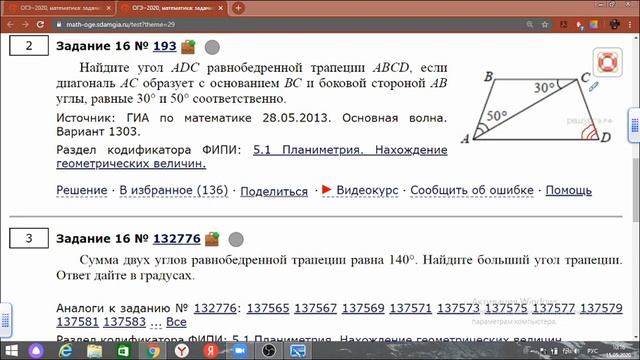Close the first OGE-2020 tab
This screenshot has width=640, height=360.
click(109, 8)
